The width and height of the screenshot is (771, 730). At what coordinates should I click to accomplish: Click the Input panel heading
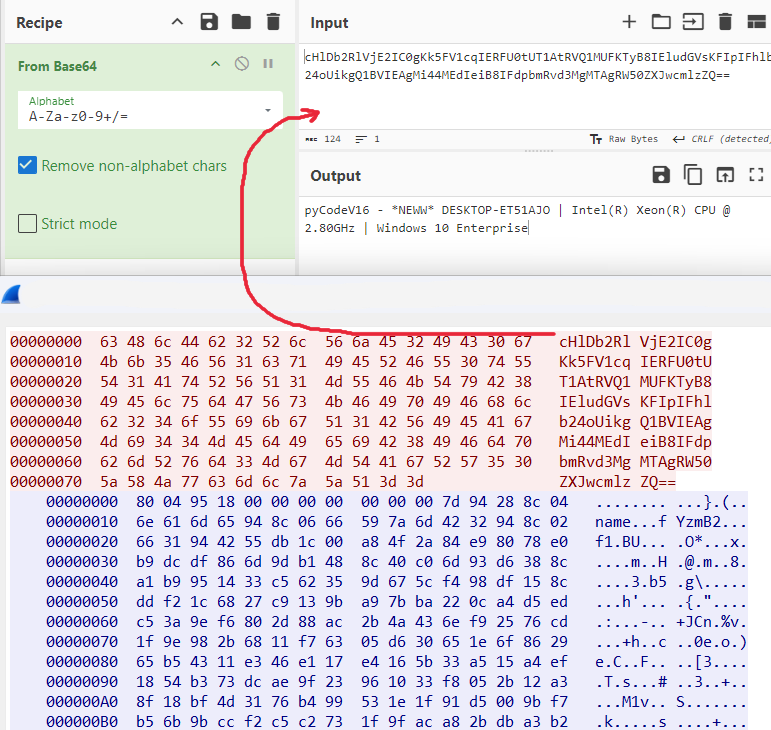tap(329, 23)
